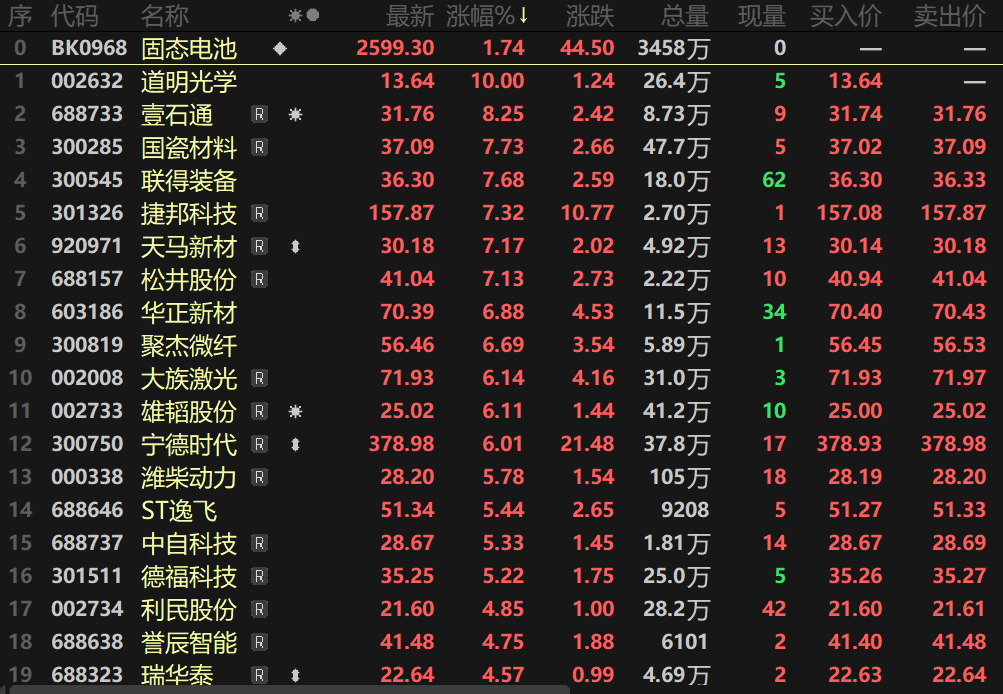This screenshot has height=694, width=1003.
Task: Click the marker icon on 瑞华泰 row
Action: pos(295,675)
